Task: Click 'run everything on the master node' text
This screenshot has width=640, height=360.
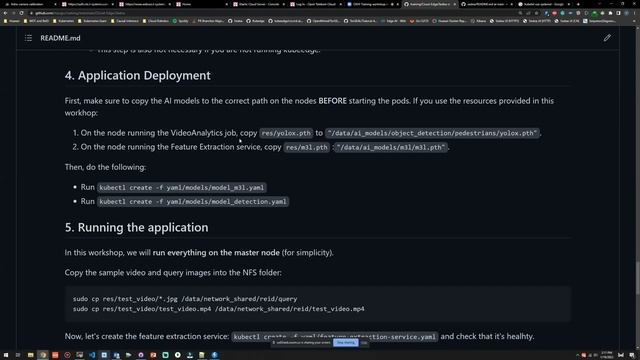Action: click(216, 253)
